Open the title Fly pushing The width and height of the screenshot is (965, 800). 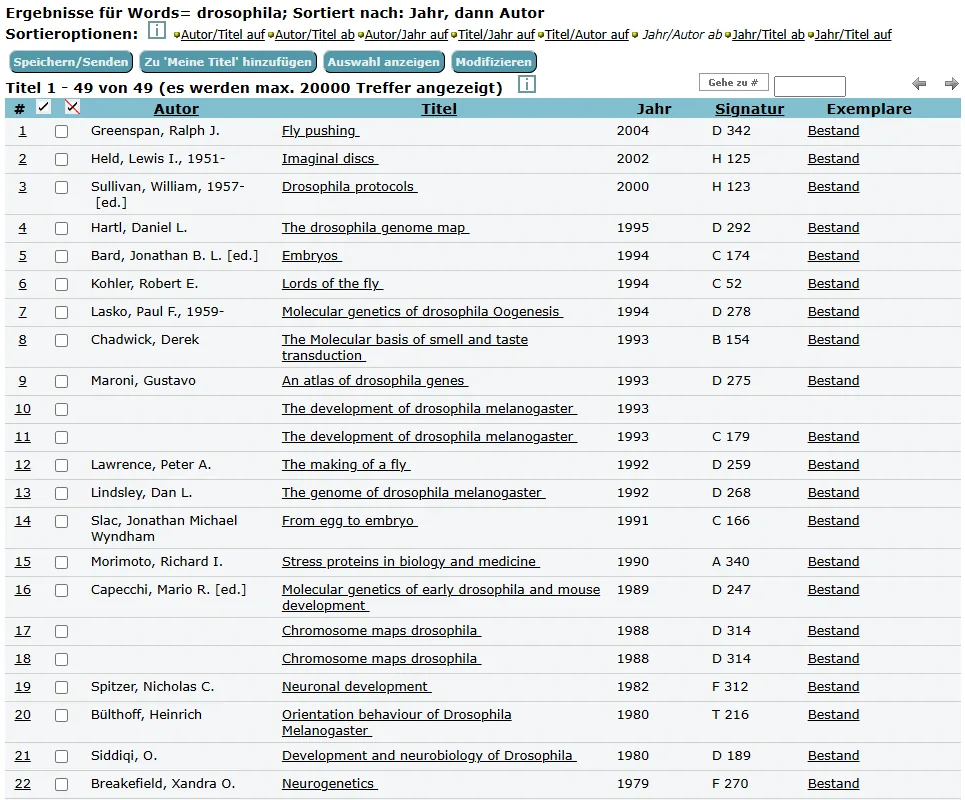pyautogui.click(x=321, y=131)
